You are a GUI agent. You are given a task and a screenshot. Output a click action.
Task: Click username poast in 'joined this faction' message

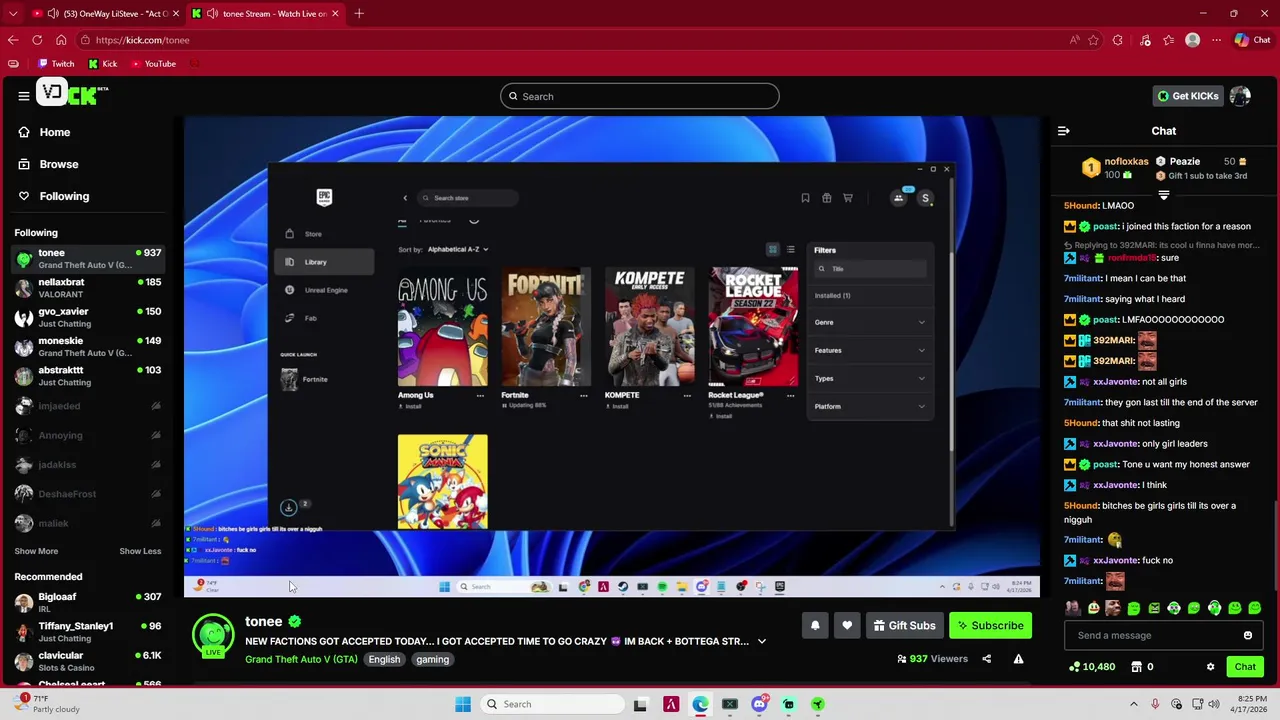pyautogui.click(x=1105, y=226)
